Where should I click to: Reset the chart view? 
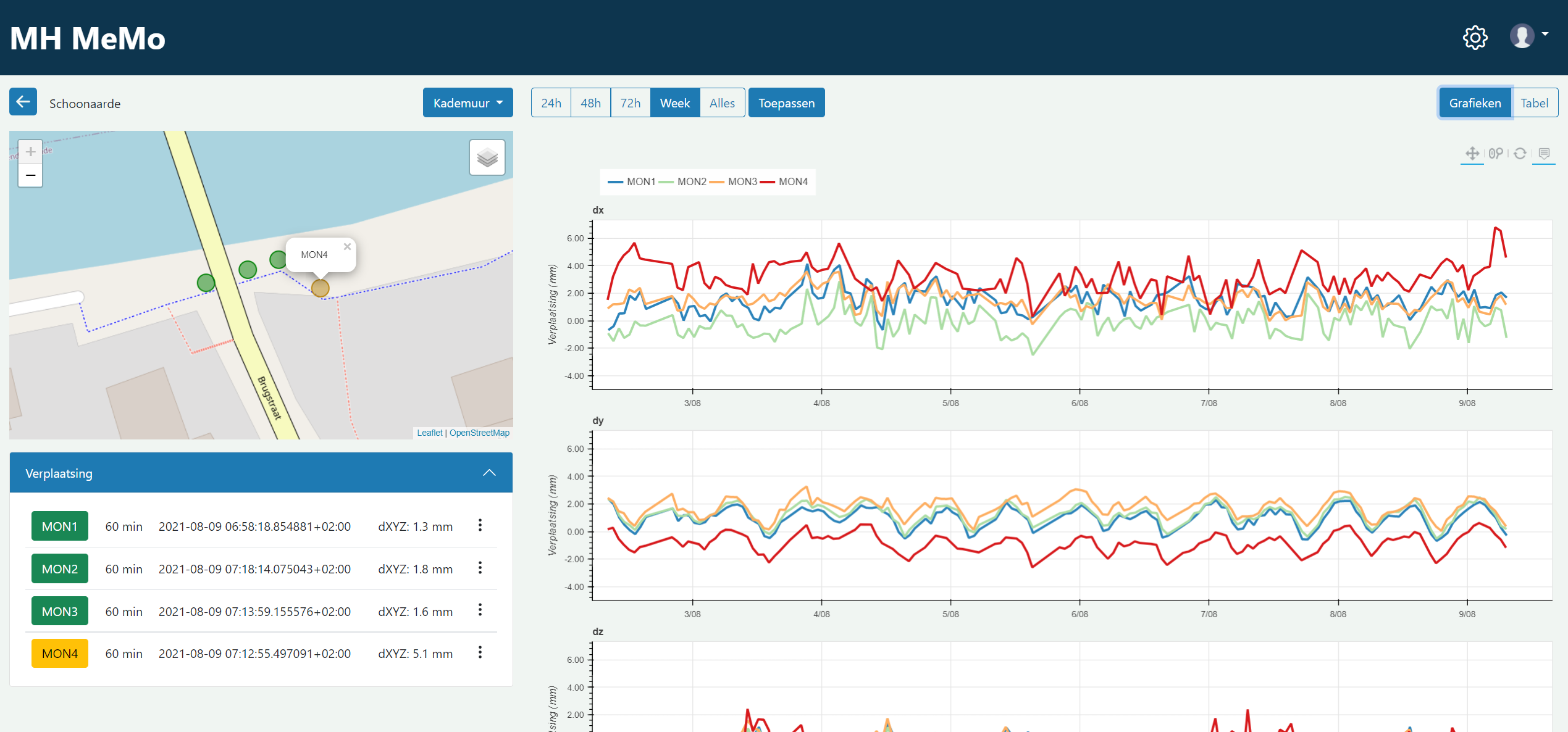1520,153
